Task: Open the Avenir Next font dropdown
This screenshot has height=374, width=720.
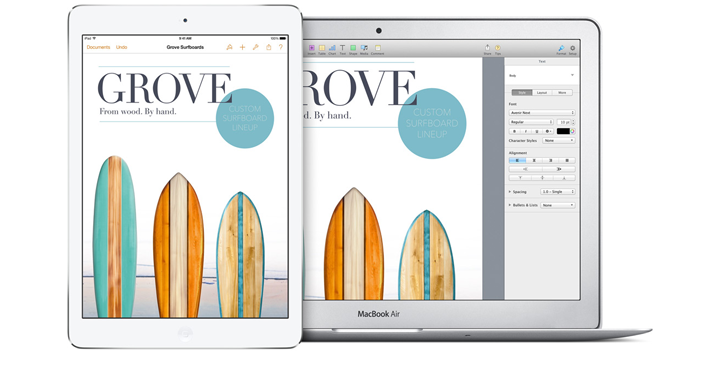Action: point(542,113)
